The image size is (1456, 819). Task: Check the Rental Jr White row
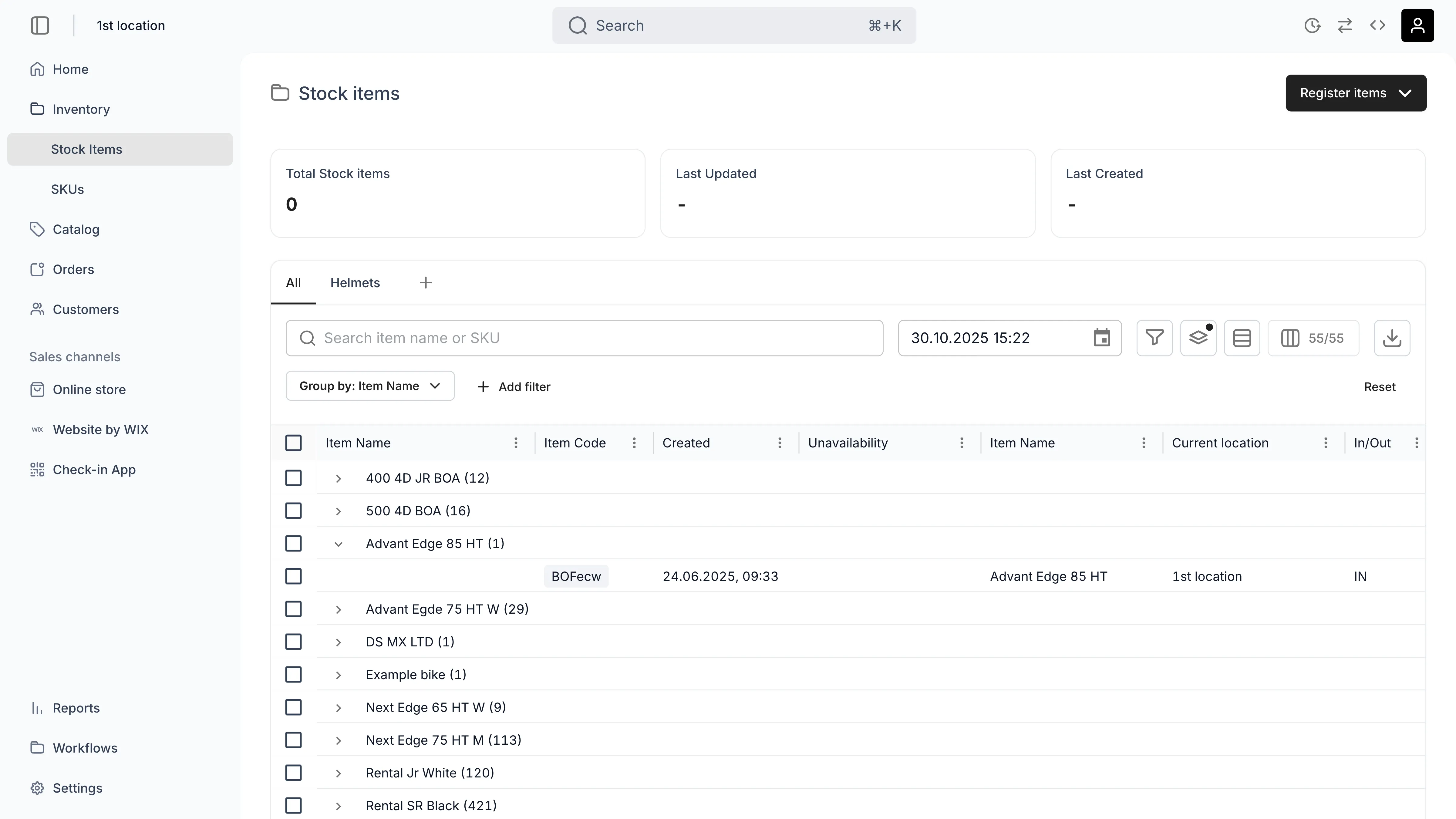[293, 773]
